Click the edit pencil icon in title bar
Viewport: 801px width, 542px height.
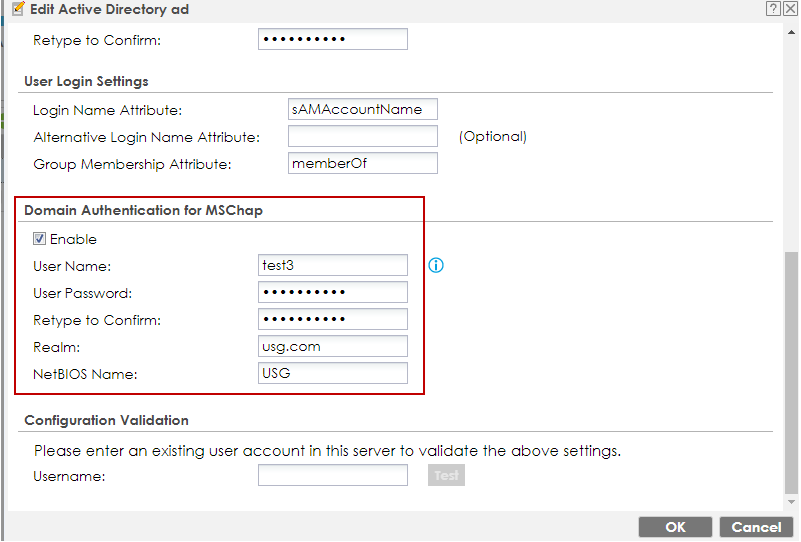pos(17,9)
